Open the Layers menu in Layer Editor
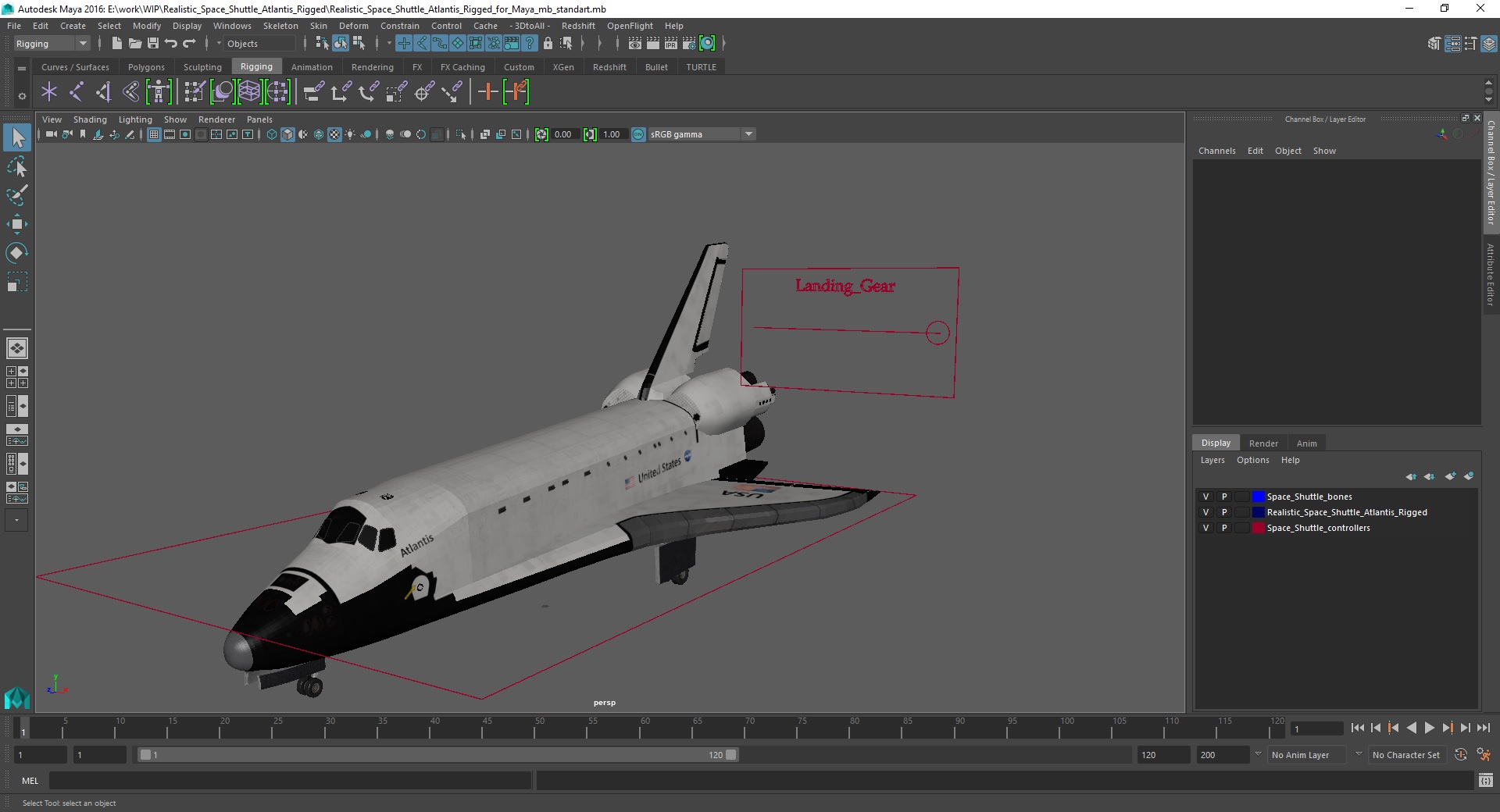1500x812 pixels. point(1212,460)
